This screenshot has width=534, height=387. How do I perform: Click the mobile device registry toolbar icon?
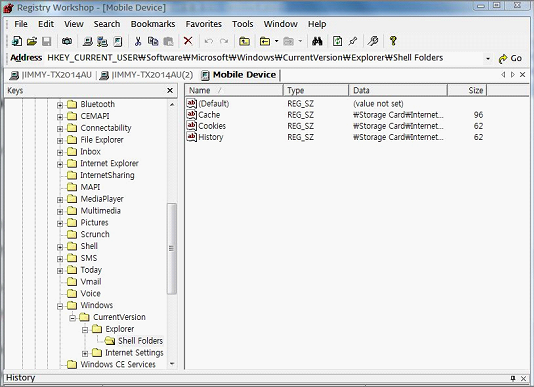118,41
